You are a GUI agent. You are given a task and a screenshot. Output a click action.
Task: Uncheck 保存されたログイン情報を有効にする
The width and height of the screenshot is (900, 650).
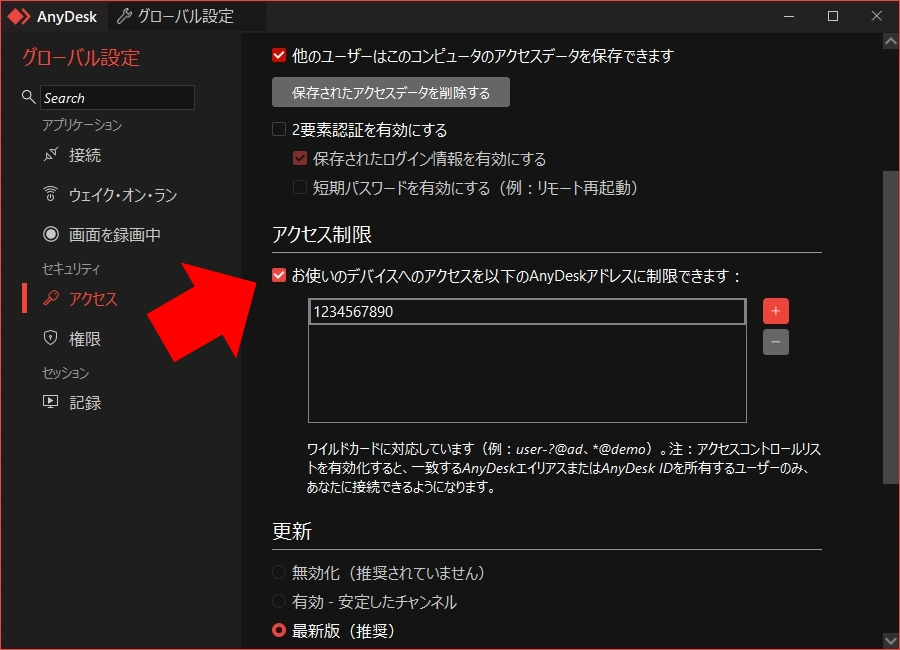[x=299, y=157]
